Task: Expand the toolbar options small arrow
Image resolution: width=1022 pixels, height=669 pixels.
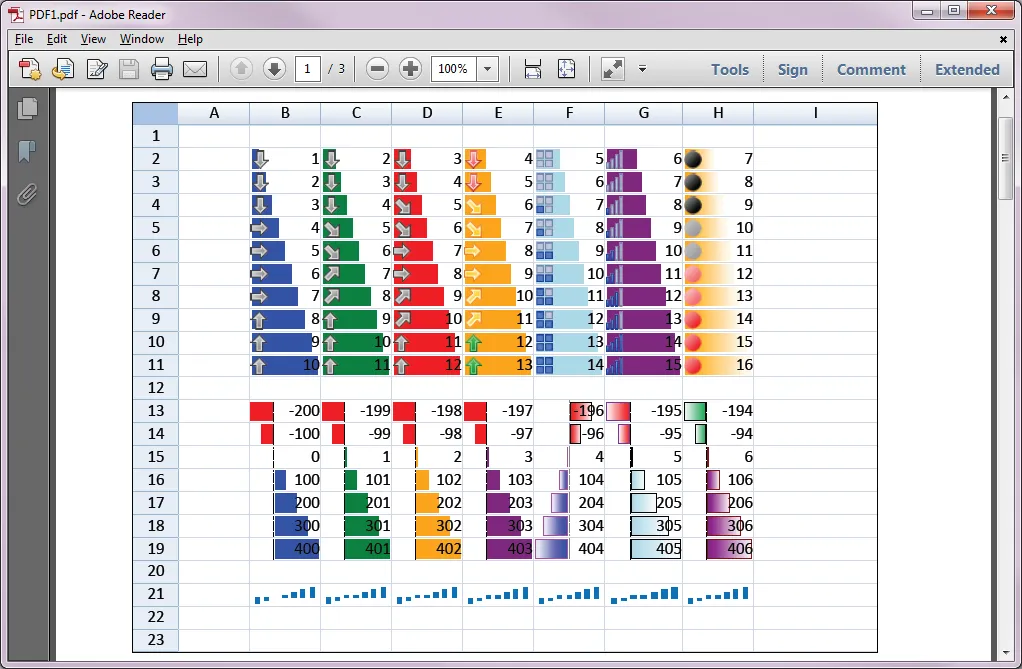Action: tap(642, 69)
